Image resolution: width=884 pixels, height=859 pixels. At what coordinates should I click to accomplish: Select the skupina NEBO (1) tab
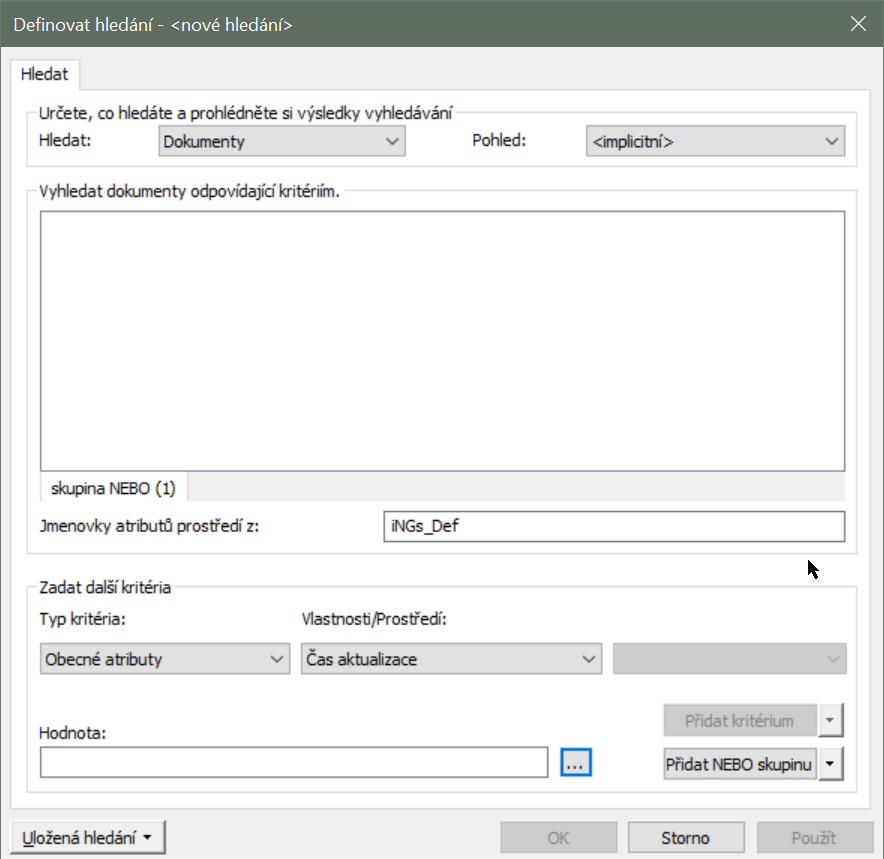113,488
